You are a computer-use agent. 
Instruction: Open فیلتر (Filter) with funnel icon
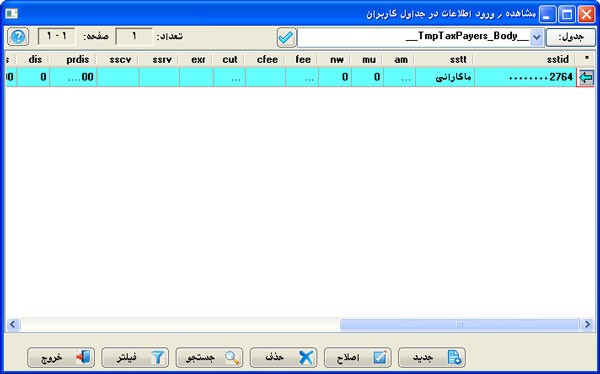click(x=135, y=358)
